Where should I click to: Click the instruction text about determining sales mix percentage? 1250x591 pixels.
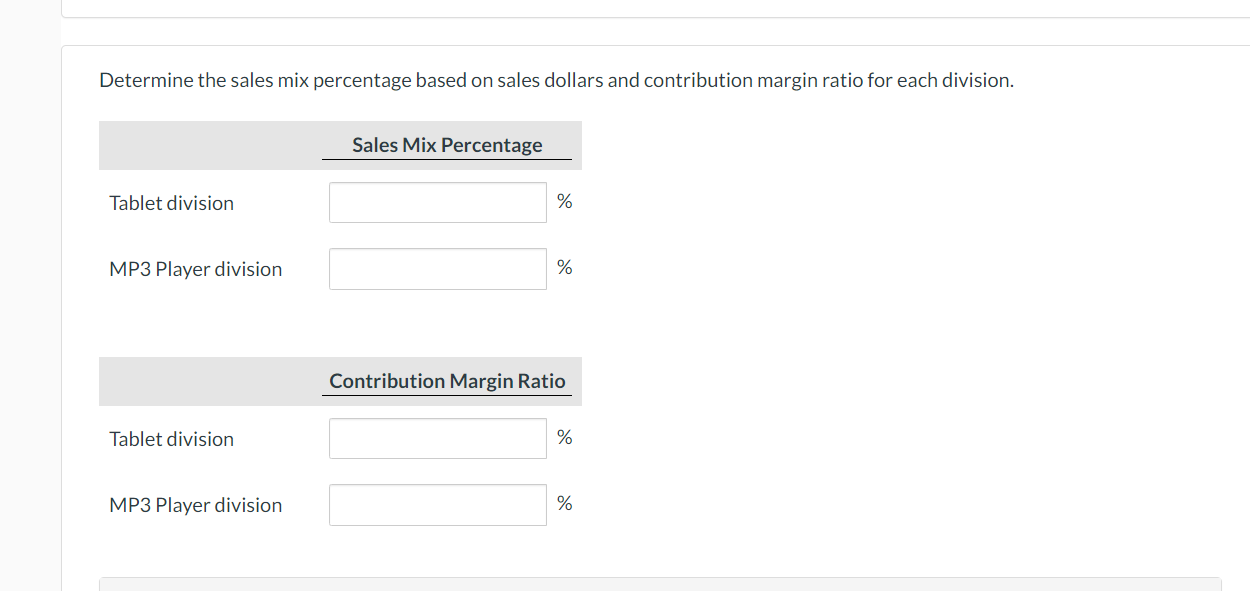click(x=556, y=79)
